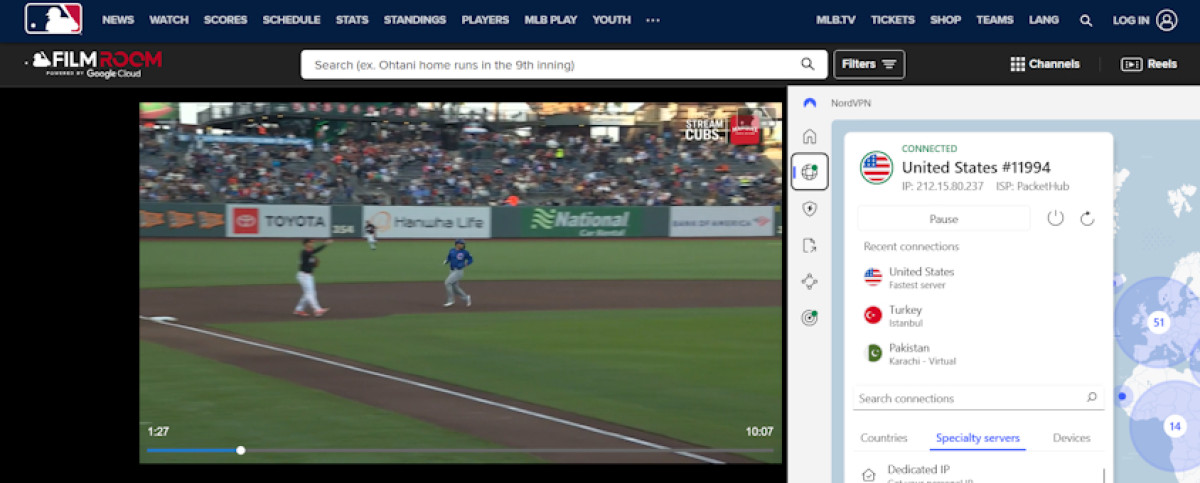Click the MLB logo

(54, 19)
